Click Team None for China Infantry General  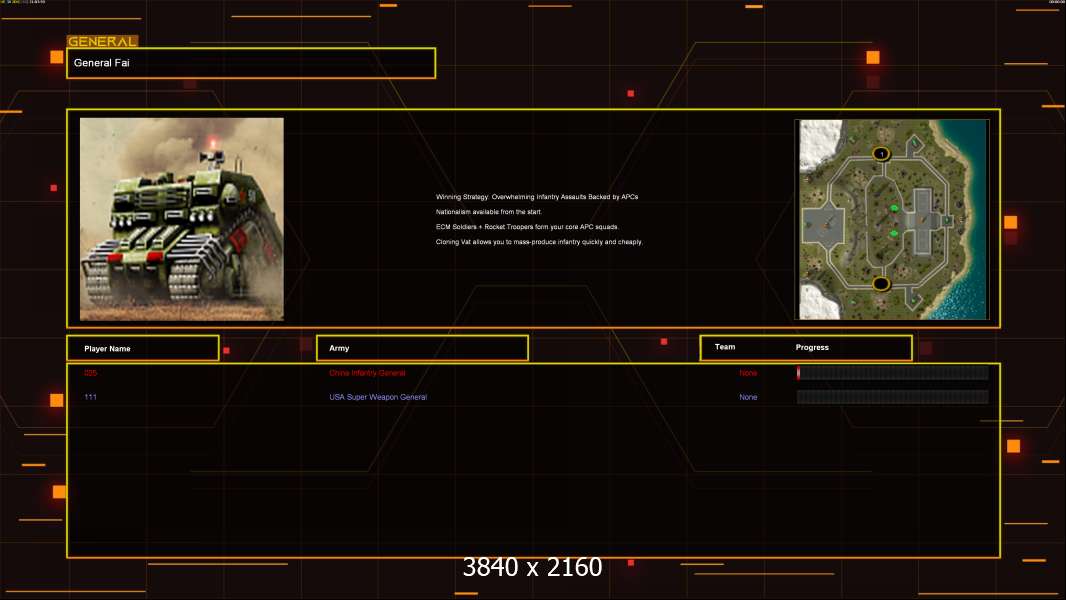(748, 373)
